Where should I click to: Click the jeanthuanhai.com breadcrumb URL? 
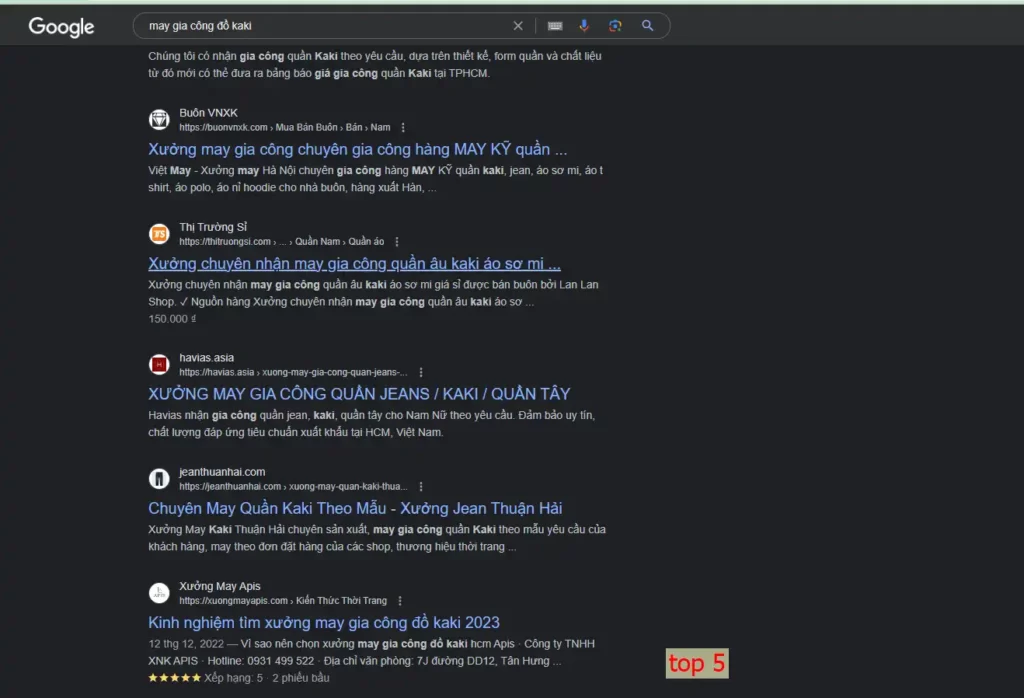pyautogui.click(x=293, y=486)
